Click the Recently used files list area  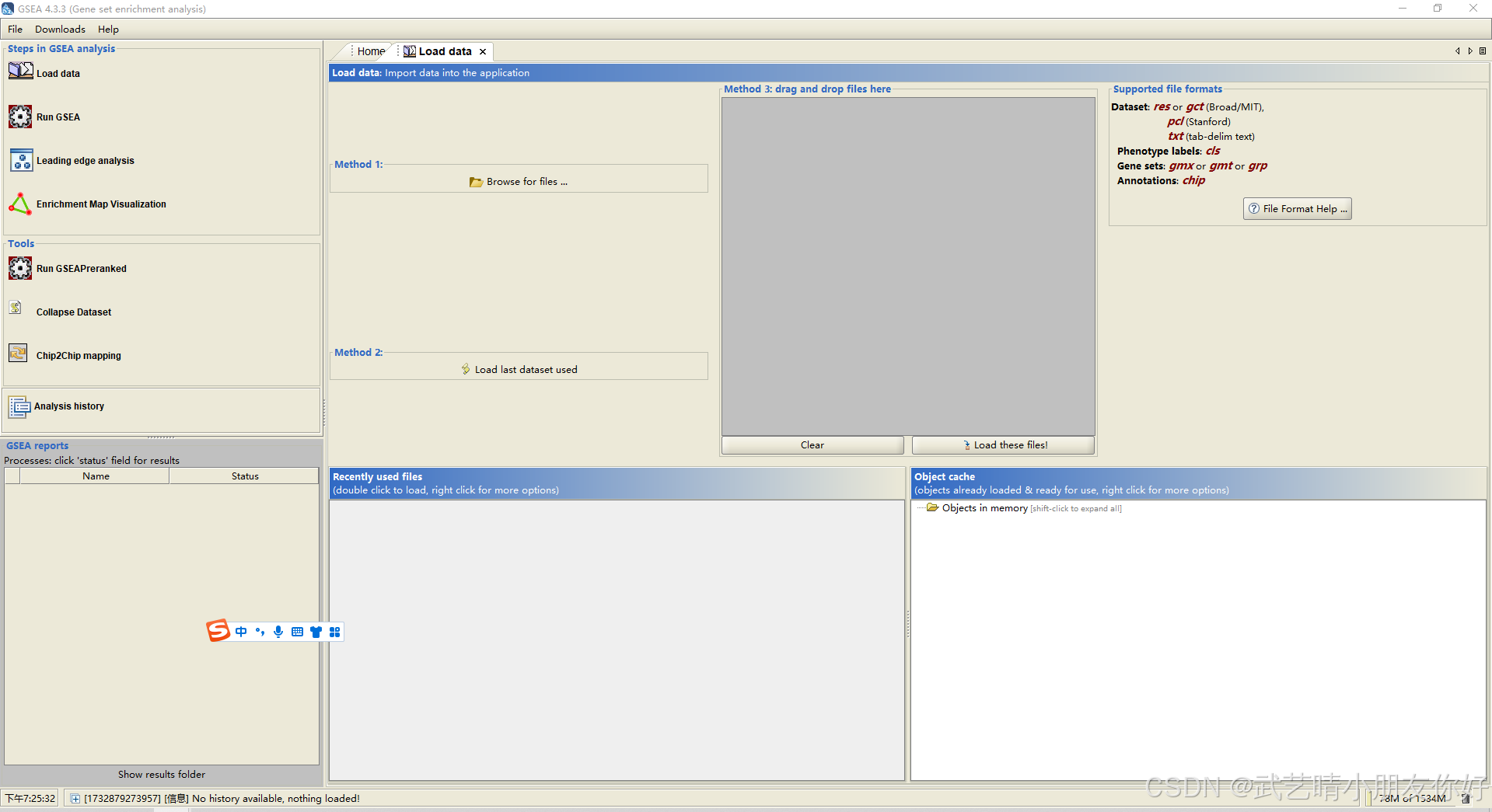tap(617, 639)
